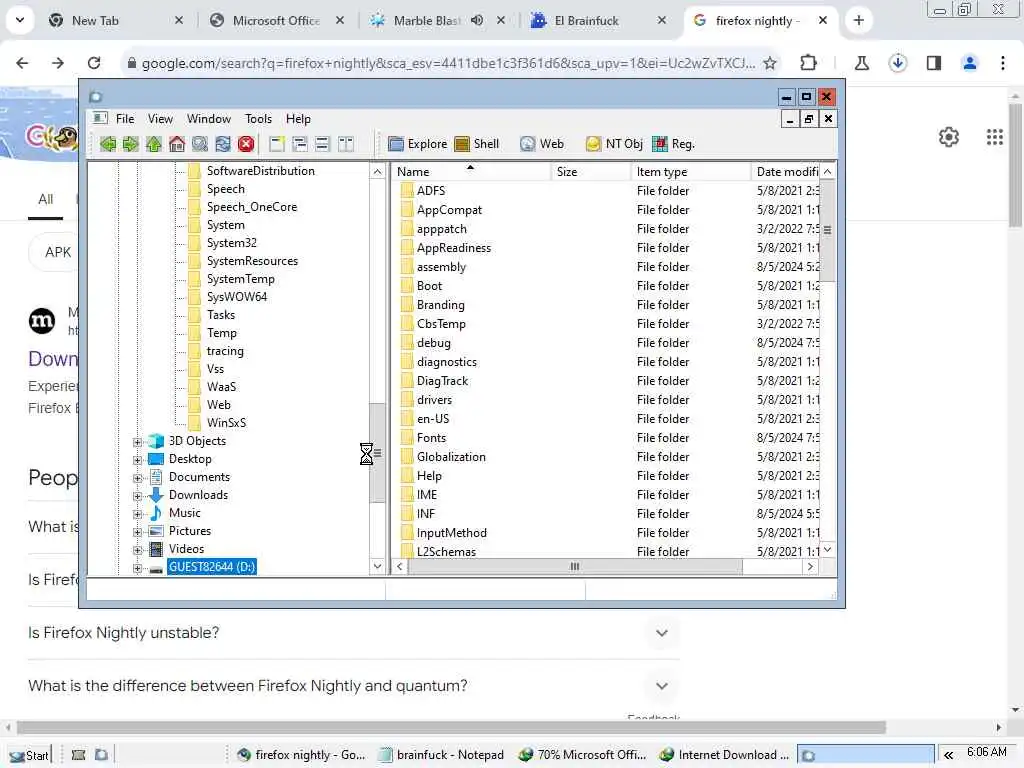Click the second view layout icon in toolbar
Screen dimensions: 1024x768
[300, 144]
